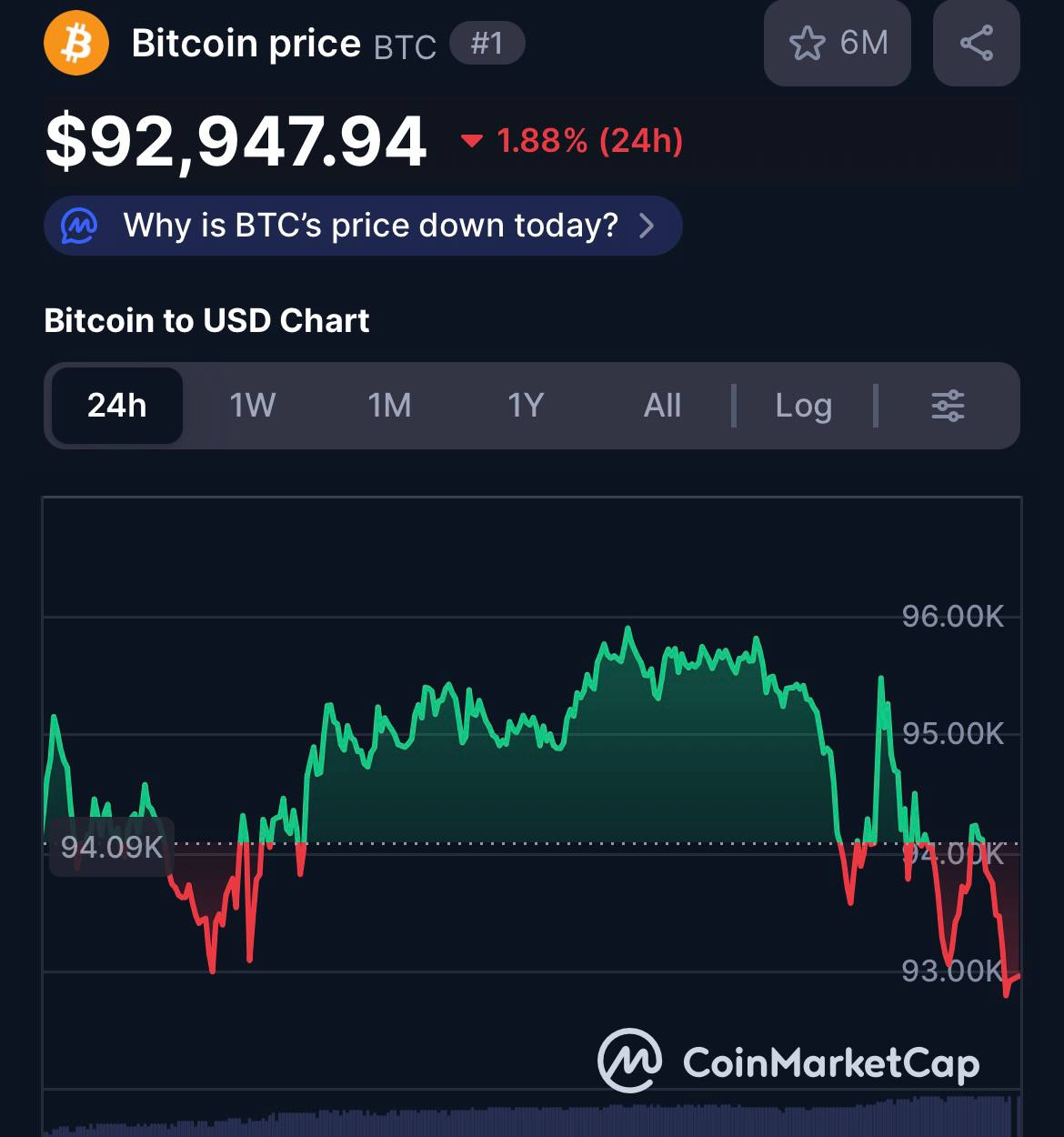Click the orange Bitcoin logo icon
The height and width of the screenshot is (1137, 1064).
click(76, 44)
